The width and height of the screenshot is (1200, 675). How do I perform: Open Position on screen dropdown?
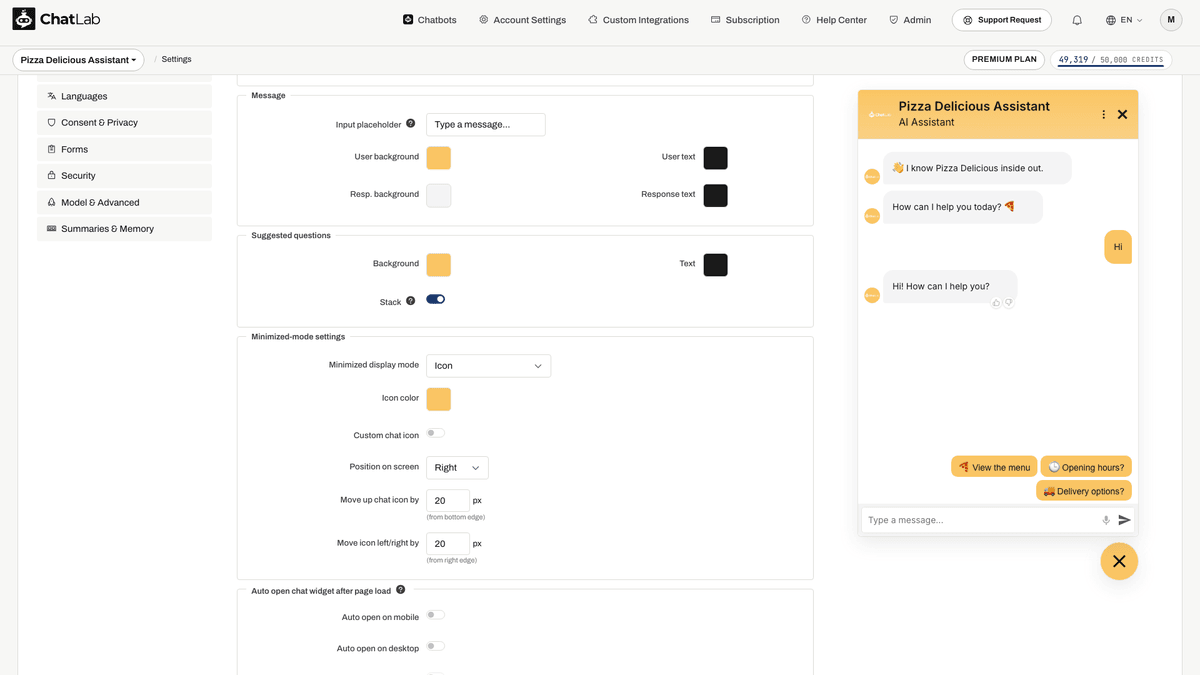457,468
